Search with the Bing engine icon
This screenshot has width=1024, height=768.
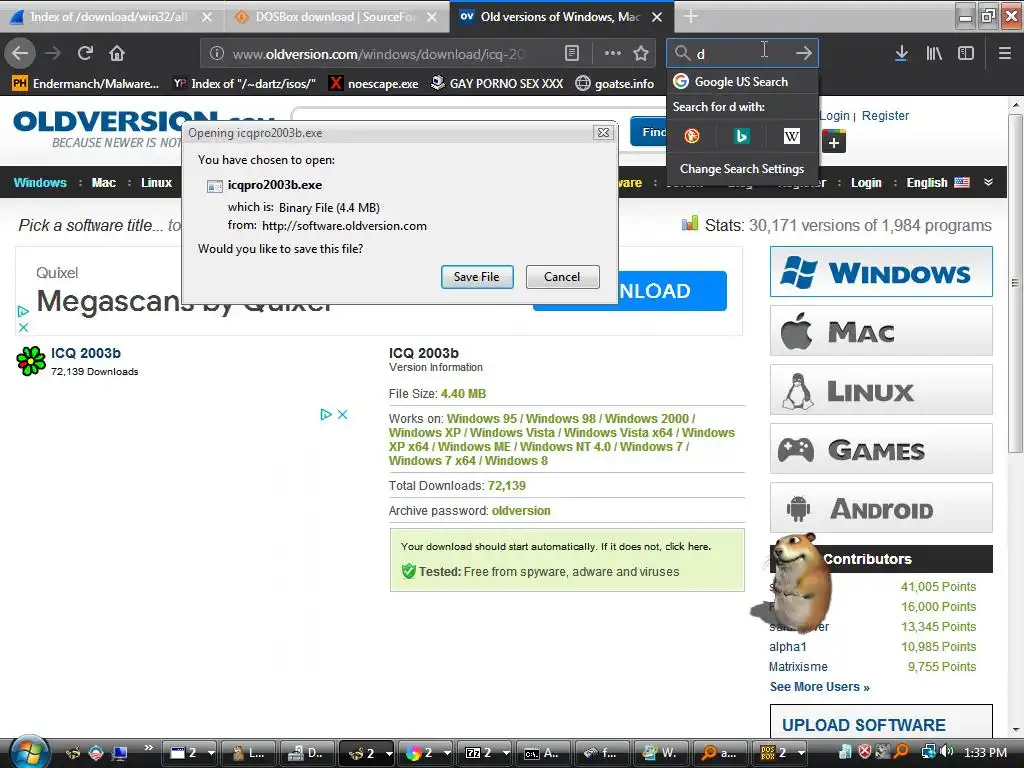coord(741,136)
